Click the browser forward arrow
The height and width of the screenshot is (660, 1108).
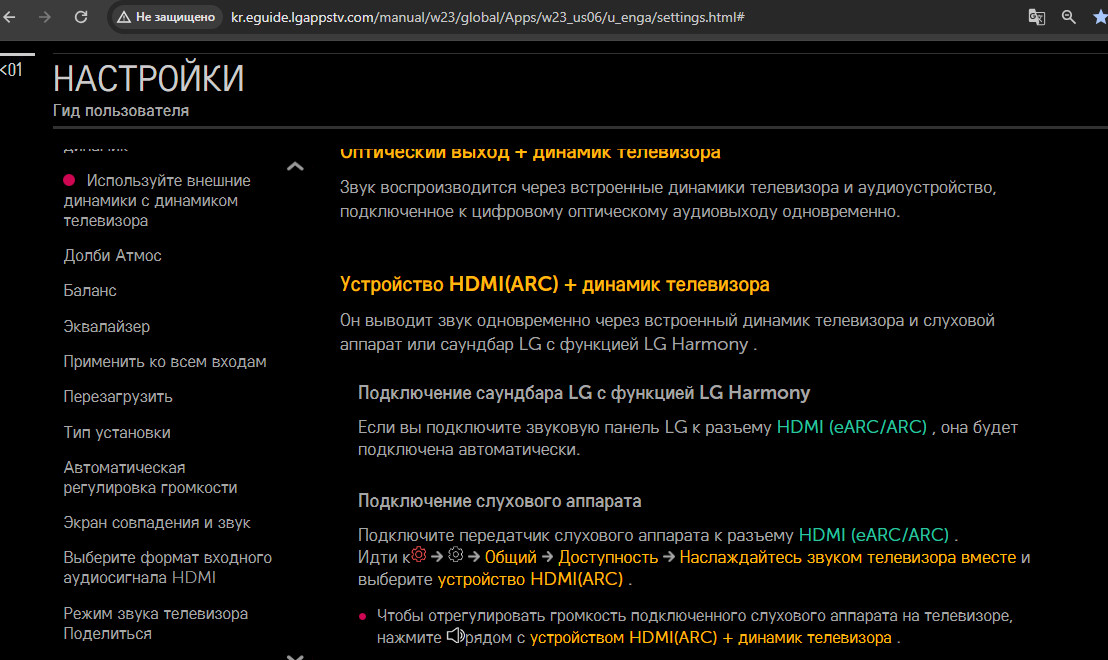(x=45, y=17)
